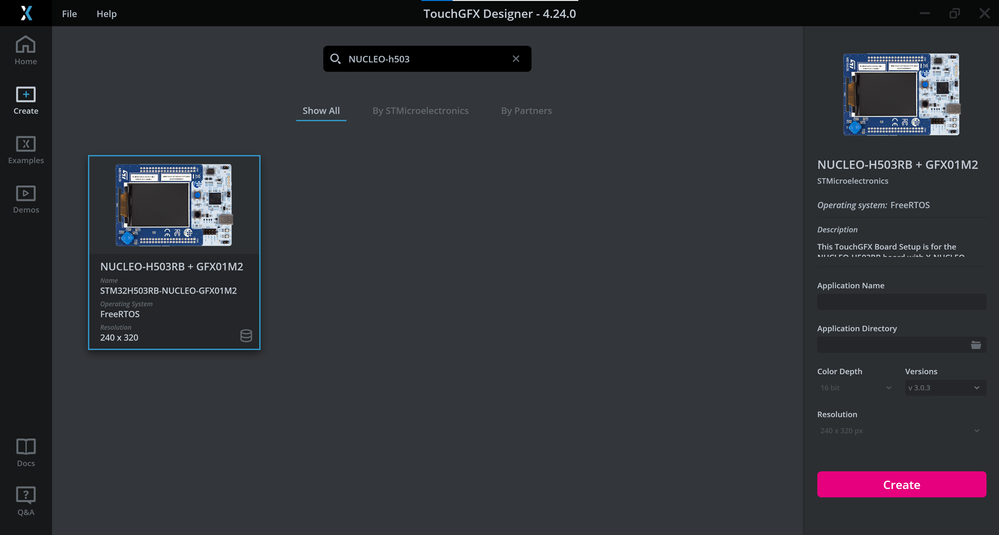Browse for Application Directory folder icon
Screen dimensions: 999x535
point(975,345)
